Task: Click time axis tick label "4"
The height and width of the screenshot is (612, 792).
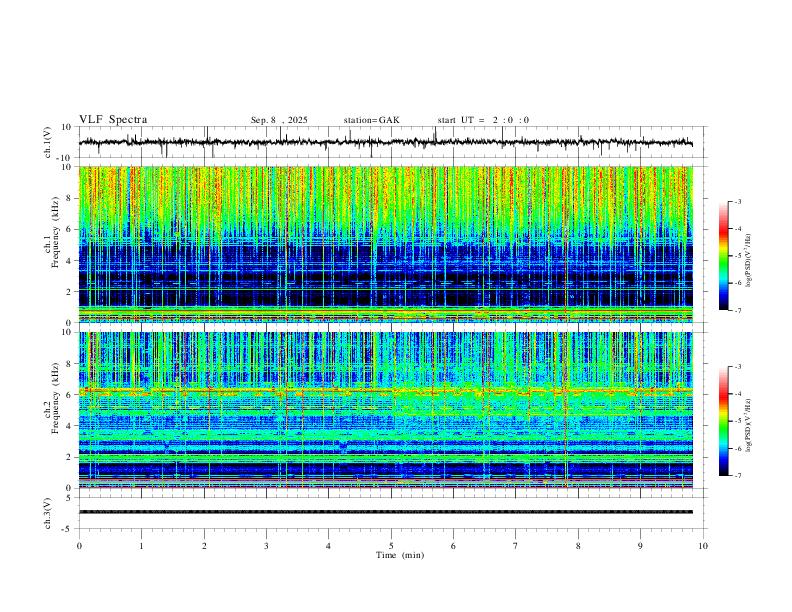Action: click(x=329, y=546)
